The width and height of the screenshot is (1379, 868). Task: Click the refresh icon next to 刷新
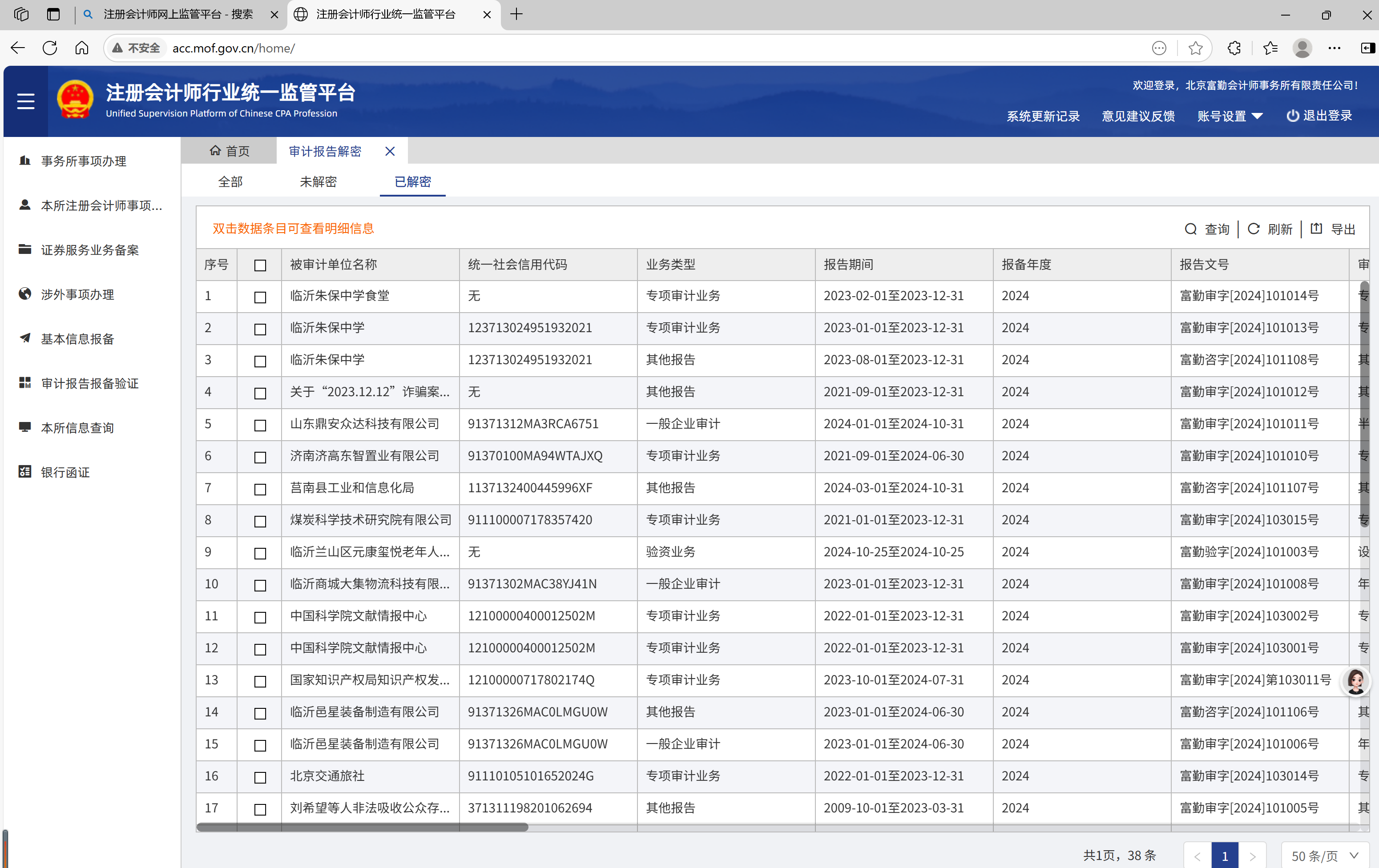1254,229
